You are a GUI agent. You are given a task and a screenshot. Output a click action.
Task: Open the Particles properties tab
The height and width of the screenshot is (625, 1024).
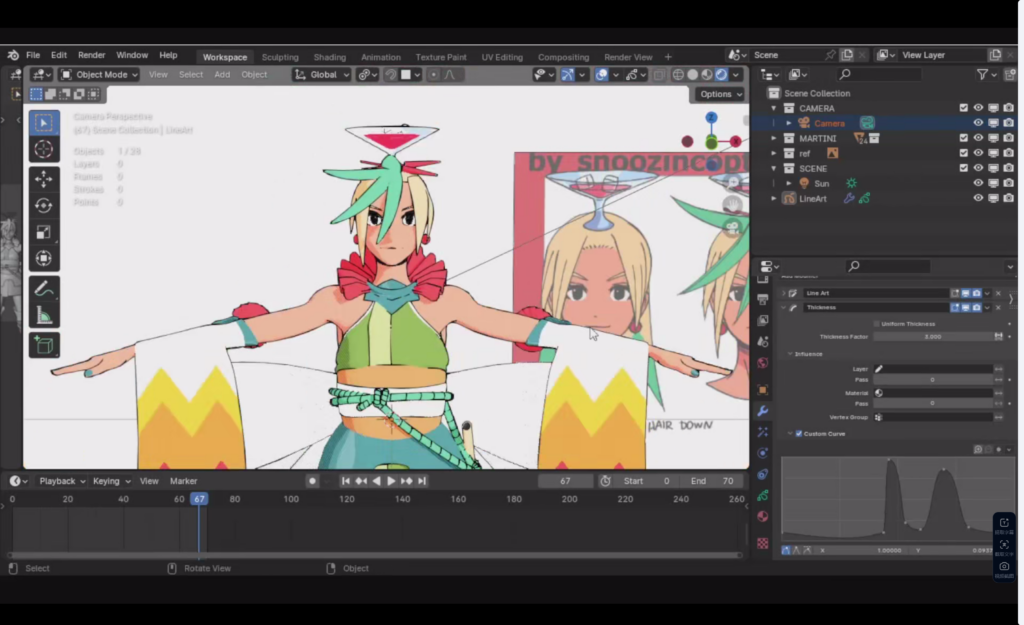tap(762, 432)
